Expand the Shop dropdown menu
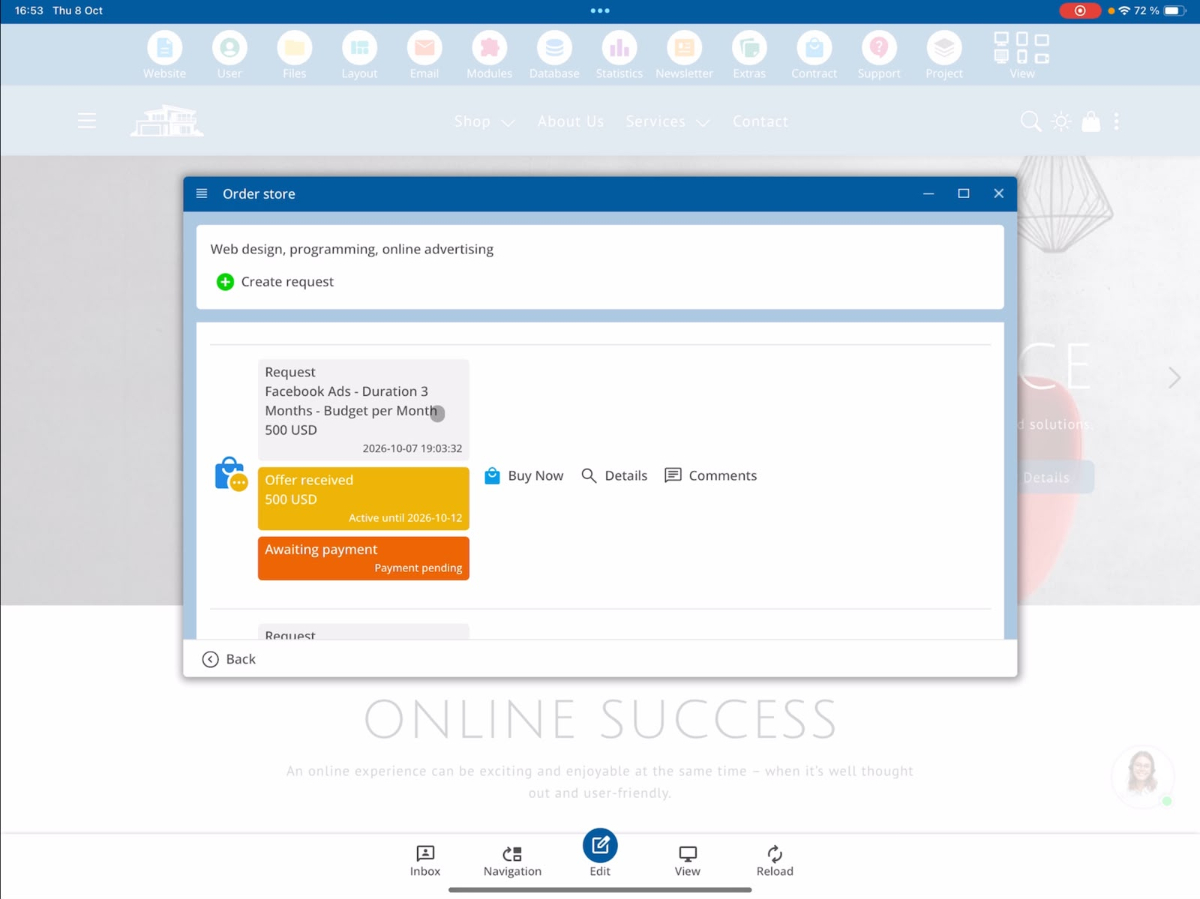The width and height of the screenshot is (1200, 899). coord(485,122)
